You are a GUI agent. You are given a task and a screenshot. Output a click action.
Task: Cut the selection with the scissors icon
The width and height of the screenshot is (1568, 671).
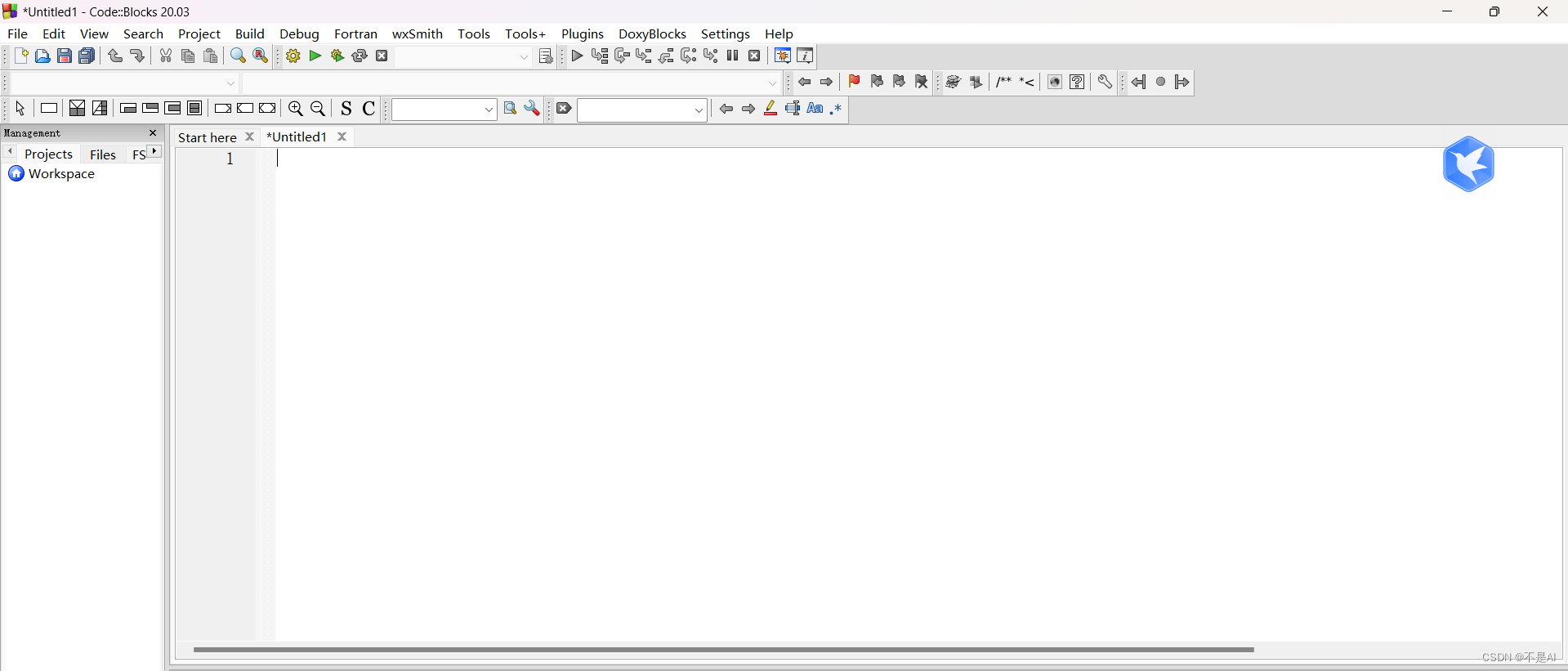pos(166,56)
